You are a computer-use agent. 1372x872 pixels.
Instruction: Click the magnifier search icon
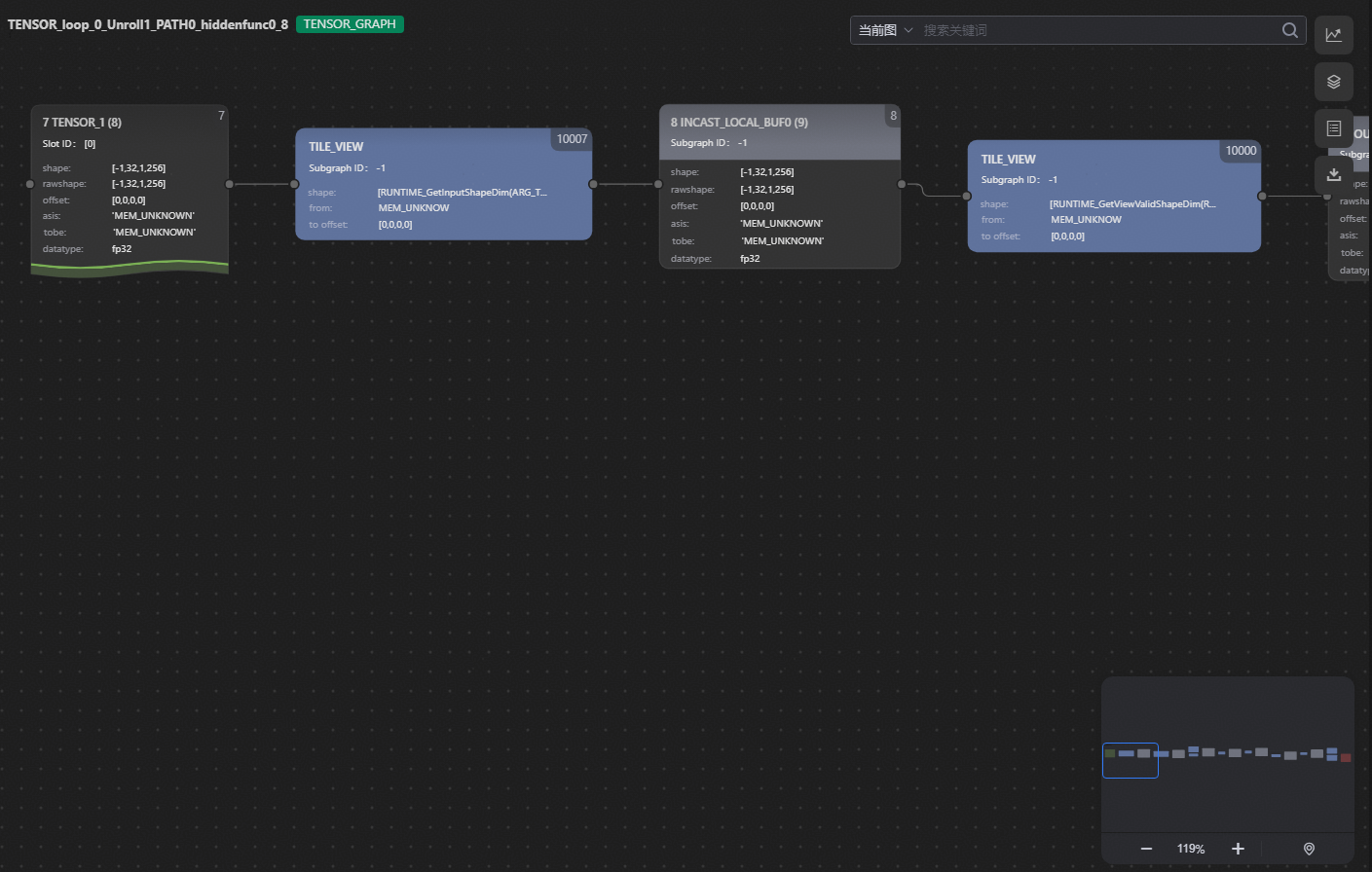1289,30
